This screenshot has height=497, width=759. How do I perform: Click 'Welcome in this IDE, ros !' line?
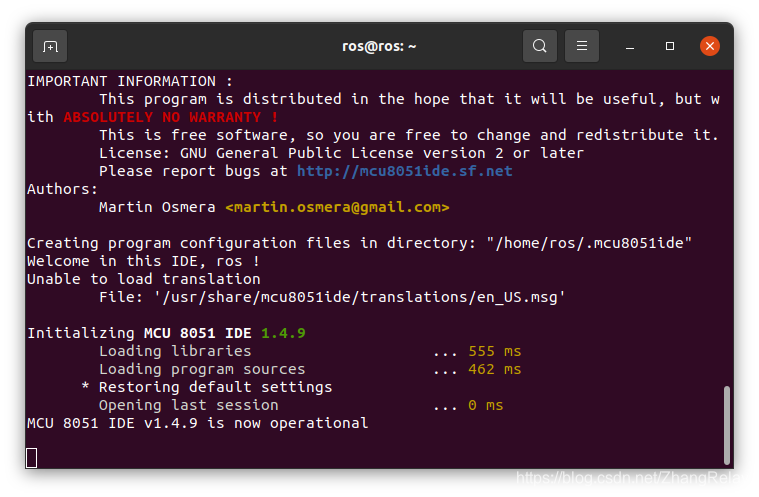[143, 261]
